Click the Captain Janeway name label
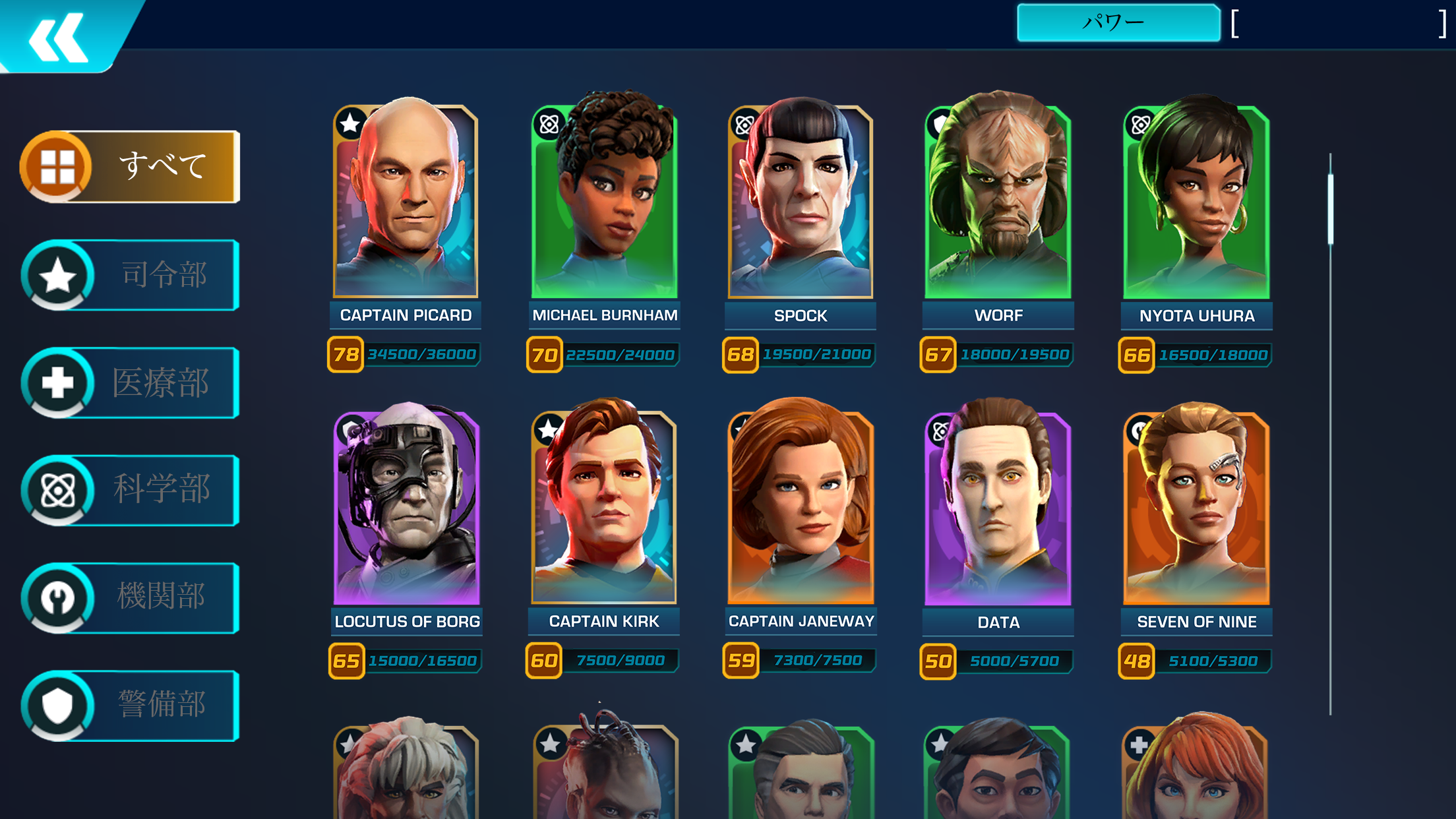The width and height of the screenshot is (1456, 819). click(x=801, y=621)
